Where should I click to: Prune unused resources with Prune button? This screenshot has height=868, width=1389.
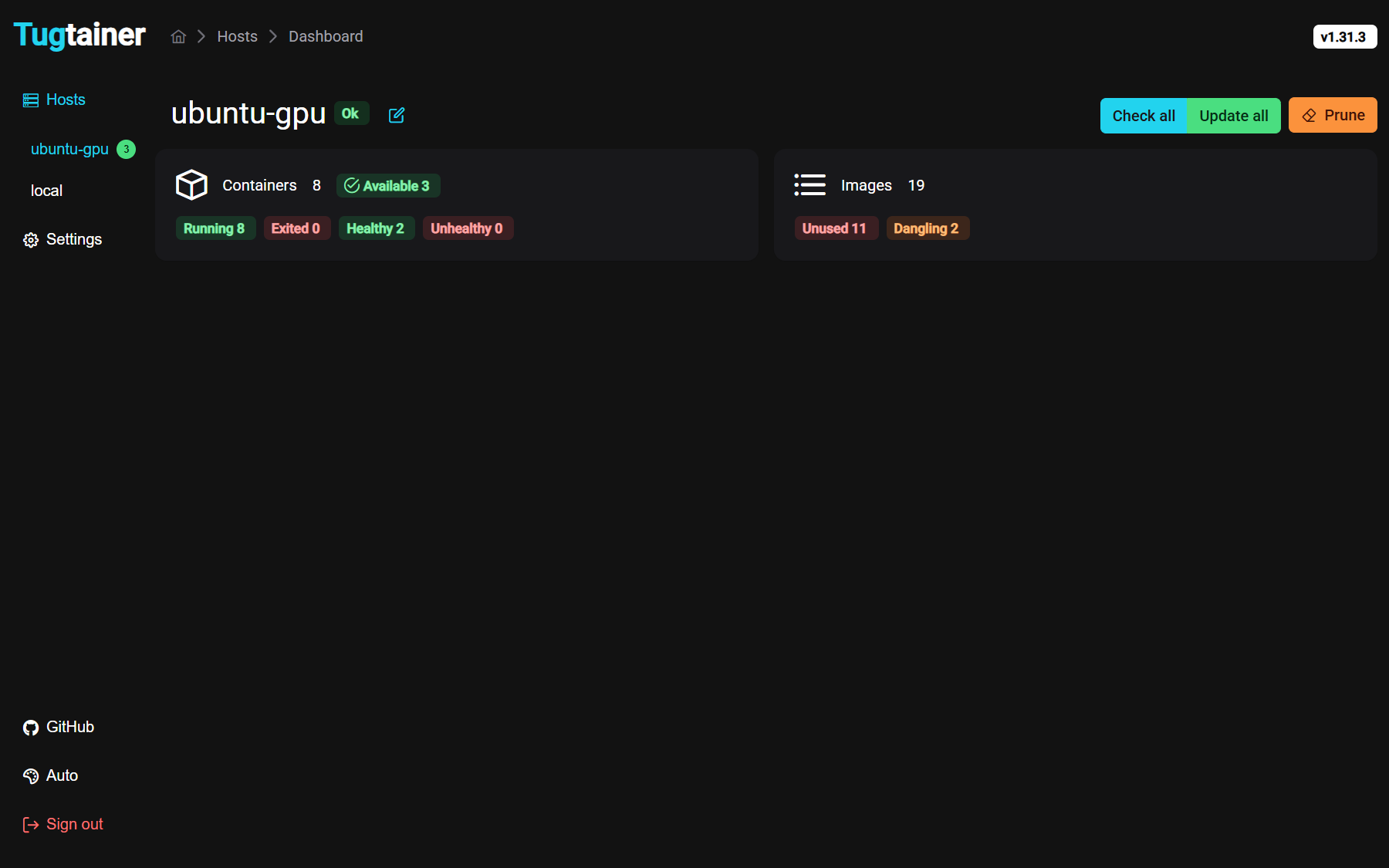1333,115
